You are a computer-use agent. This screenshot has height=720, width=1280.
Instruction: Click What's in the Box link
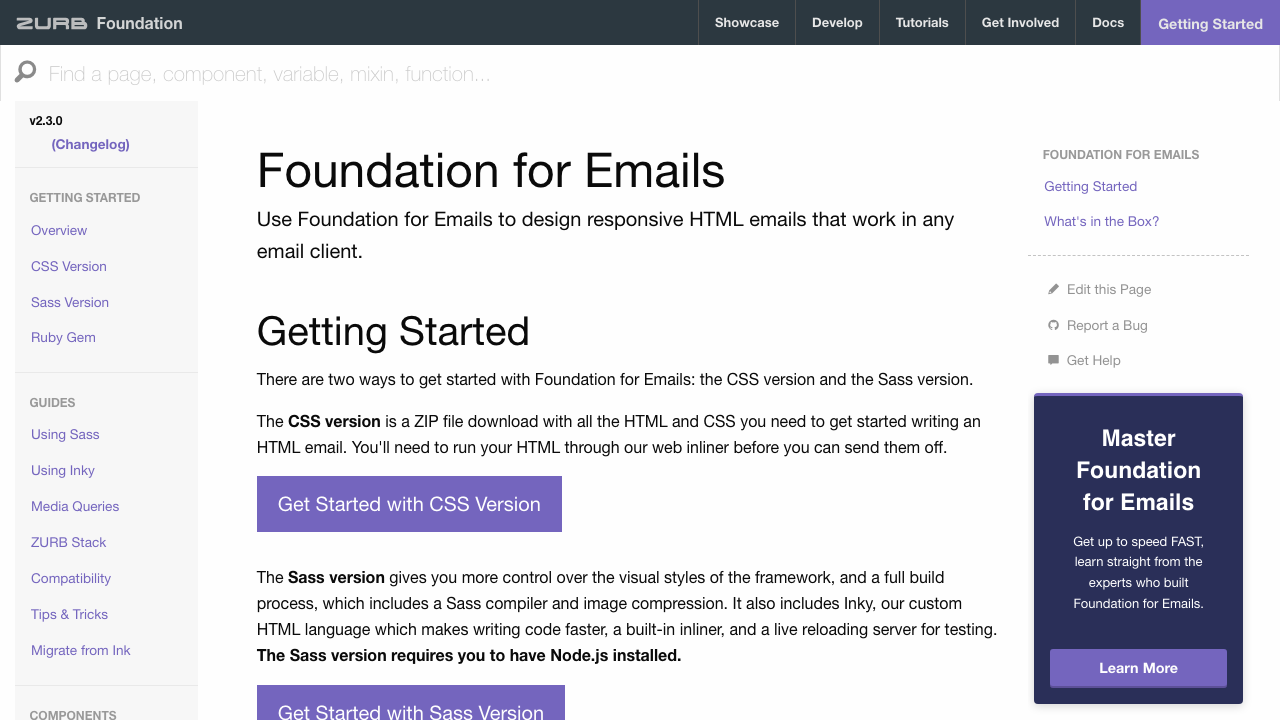point(1101,221)
